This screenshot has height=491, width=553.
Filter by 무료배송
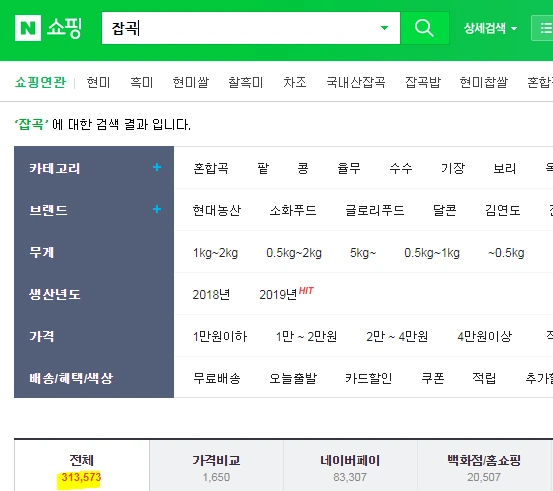pos(217,378)
